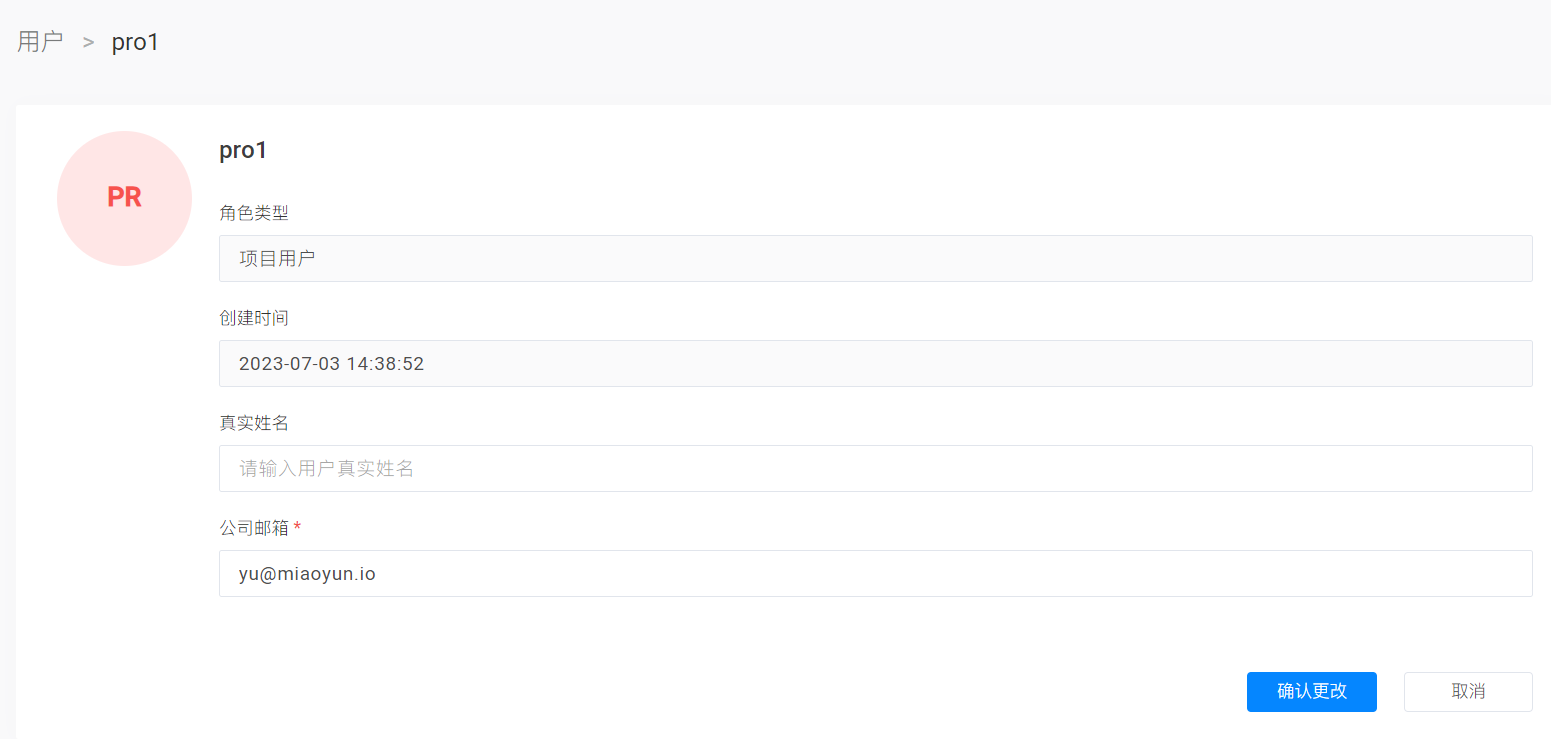
Task: Click the 2023-07-03 14:38:52 timestamp text
Action: click(331, 364)
